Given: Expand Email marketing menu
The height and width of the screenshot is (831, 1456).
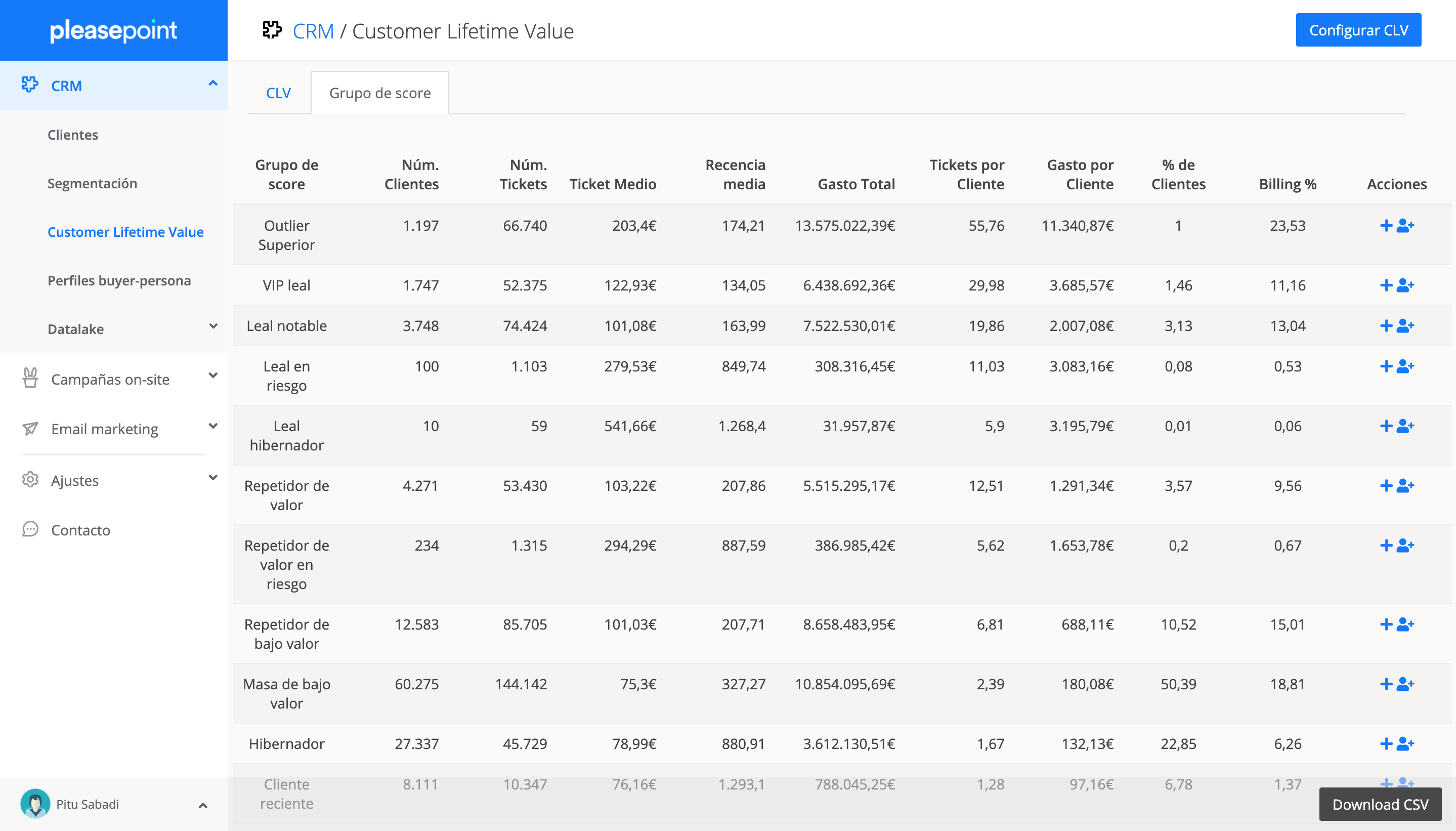Looking at the screenshot, I should (x=213, y=426).
